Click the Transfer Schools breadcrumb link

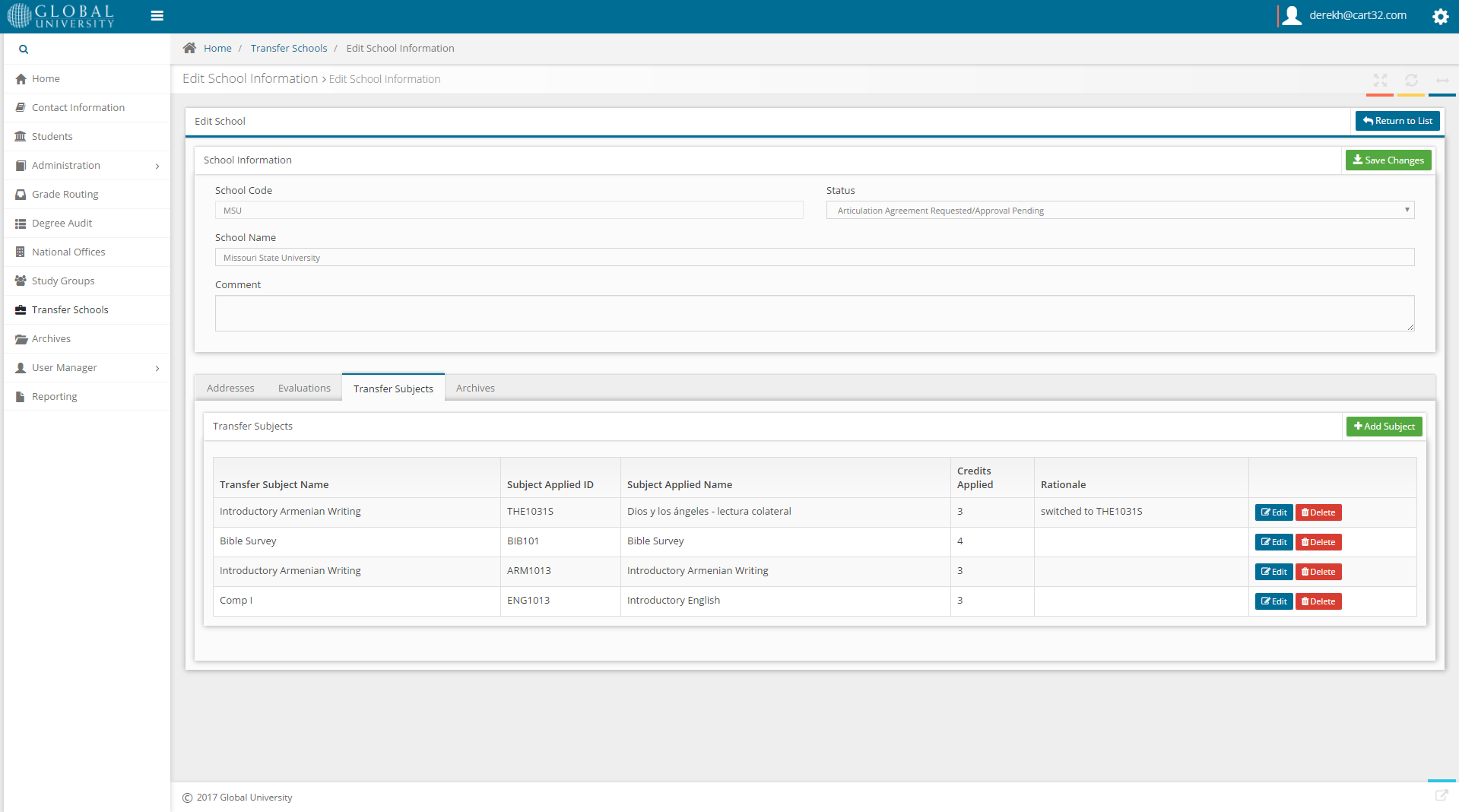click(x=289, y=48)
